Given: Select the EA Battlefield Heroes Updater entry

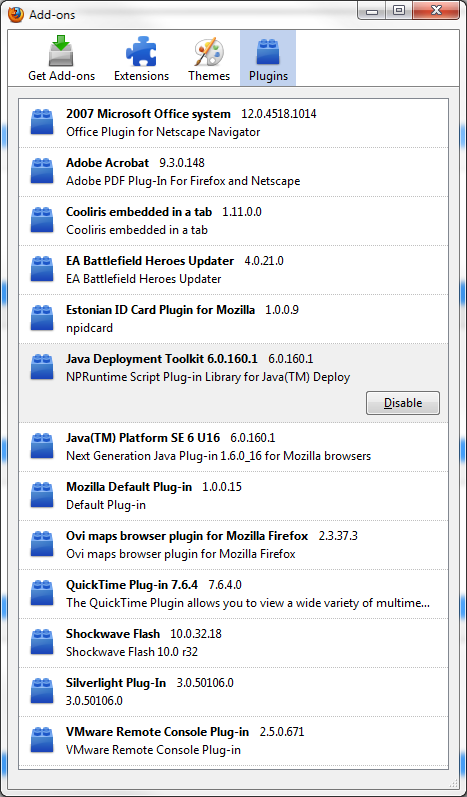Looking at the screenshot, I should pyautogui.click(x=233, y=270).
